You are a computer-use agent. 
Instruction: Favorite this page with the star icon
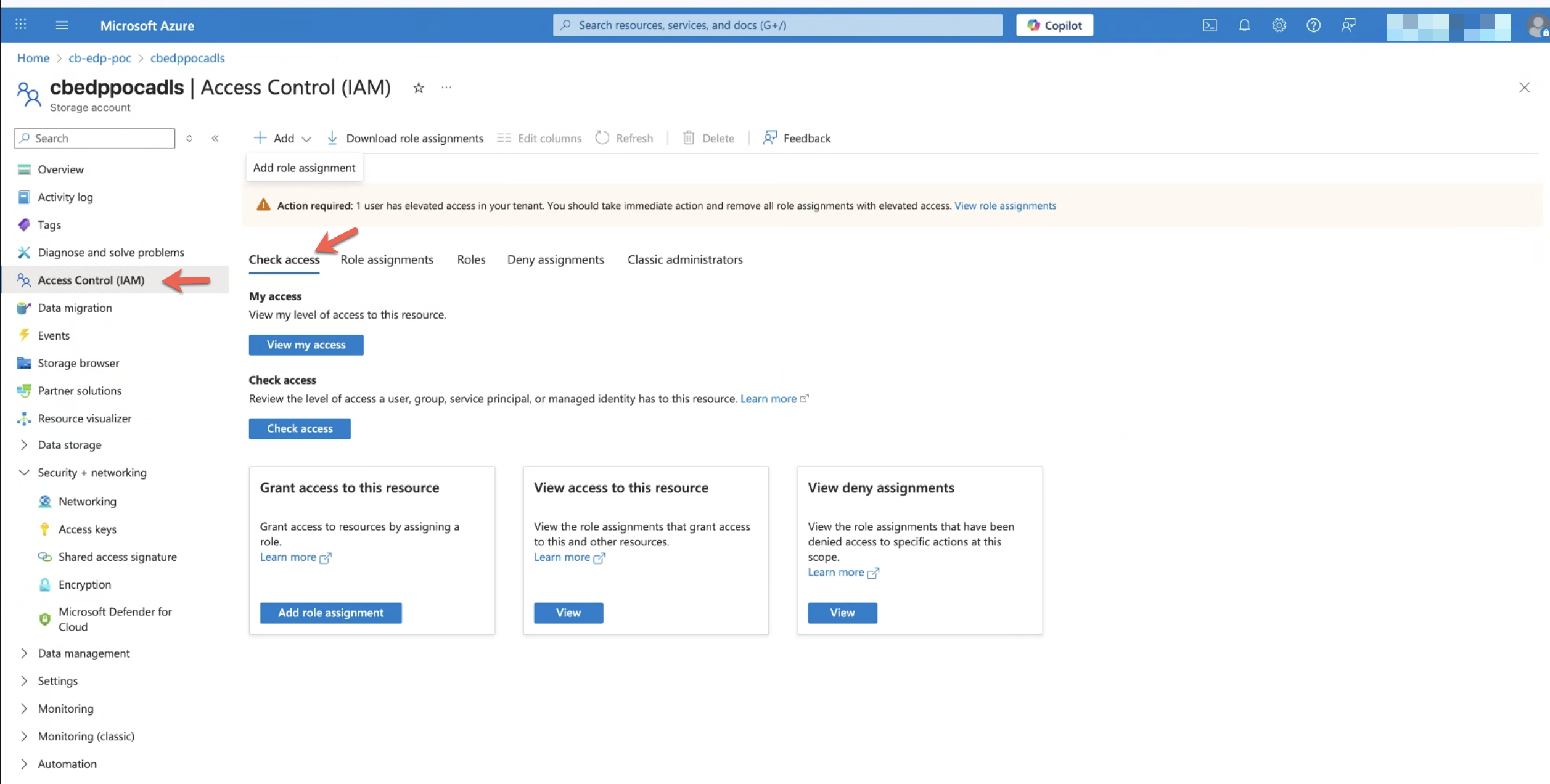tap(419, 88)
